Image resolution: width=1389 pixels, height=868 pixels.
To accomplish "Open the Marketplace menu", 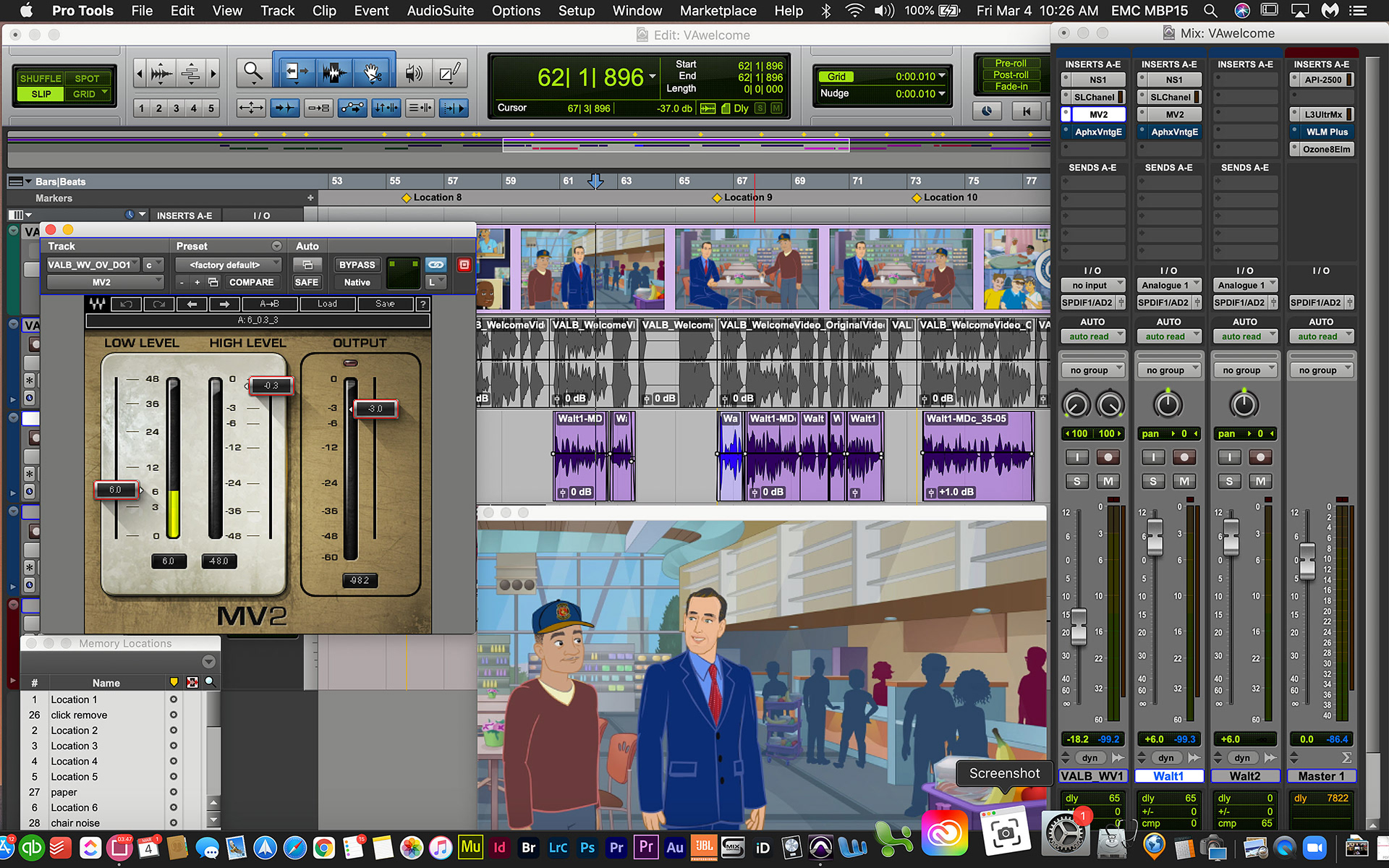I will click(x=718, y=11).
